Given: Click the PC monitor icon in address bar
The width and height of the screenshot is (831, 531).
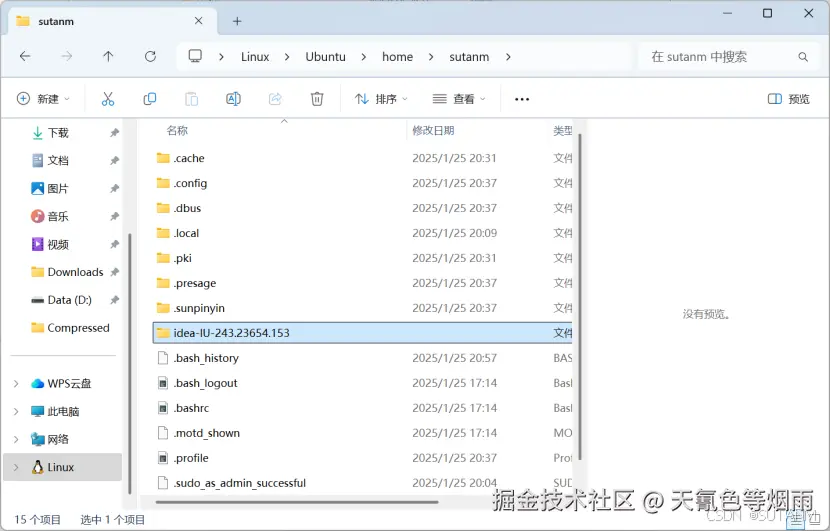Looking at the screenshot, I should [195, 56].
